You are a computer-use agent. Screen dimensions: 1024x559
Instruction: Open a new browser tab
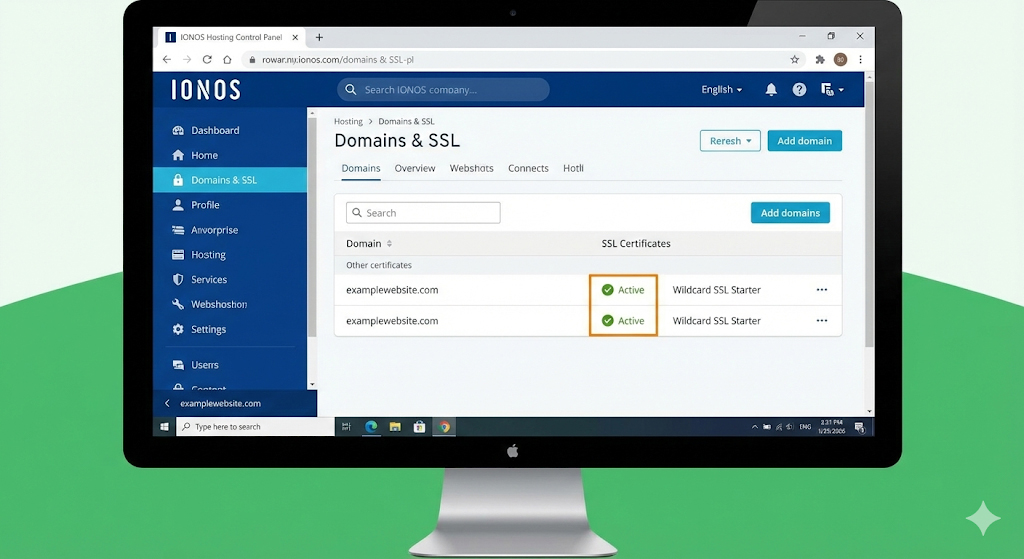[x=319, y=37]
